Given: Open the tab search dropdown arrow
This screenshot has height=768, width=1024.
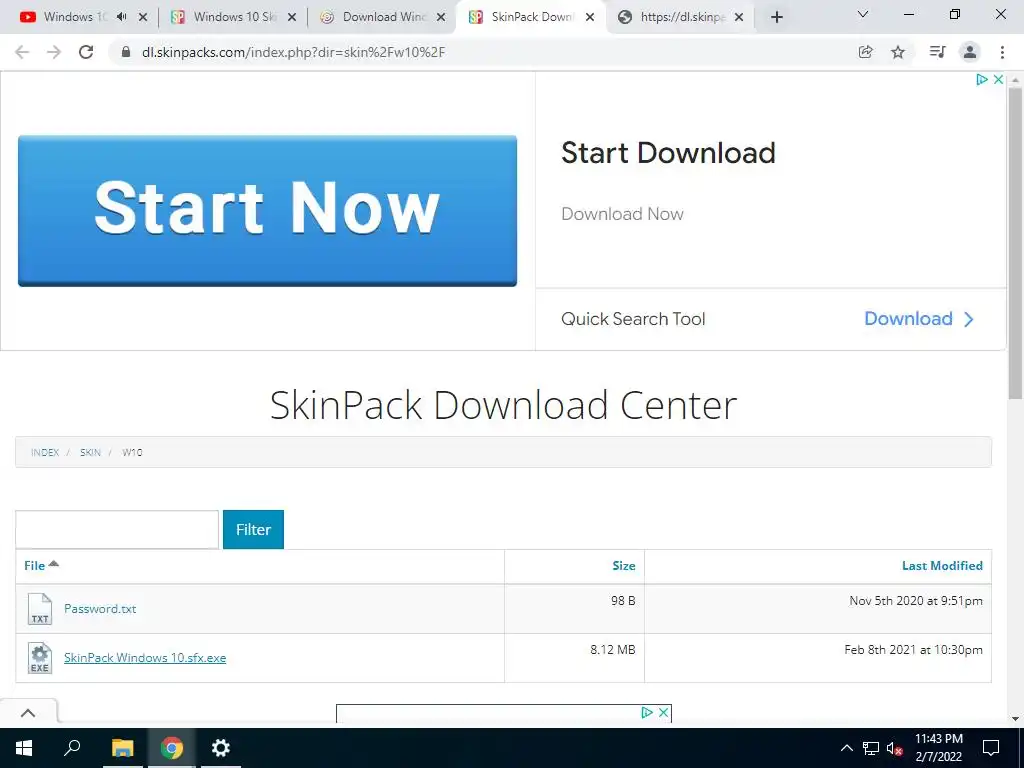Looking at the screenshot, I should pos(863,14).
